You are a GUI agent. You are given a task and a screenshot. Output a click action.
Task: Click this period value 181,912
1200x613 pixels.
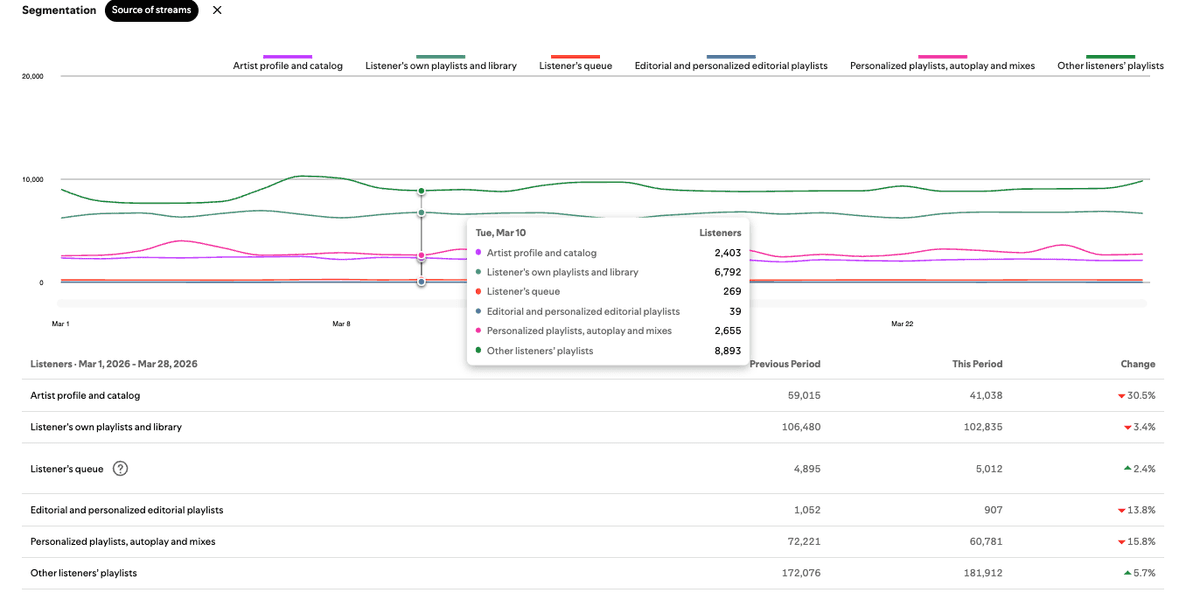coord(983,573)
